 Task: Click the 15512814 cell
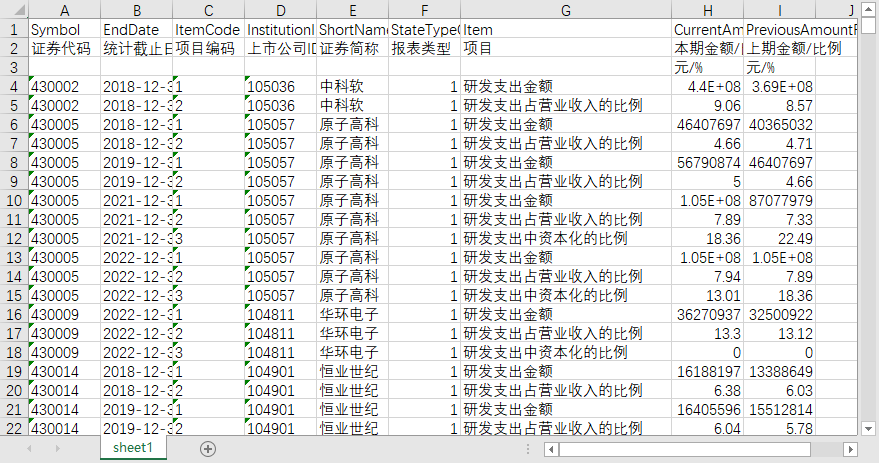(x=780, y=409)
